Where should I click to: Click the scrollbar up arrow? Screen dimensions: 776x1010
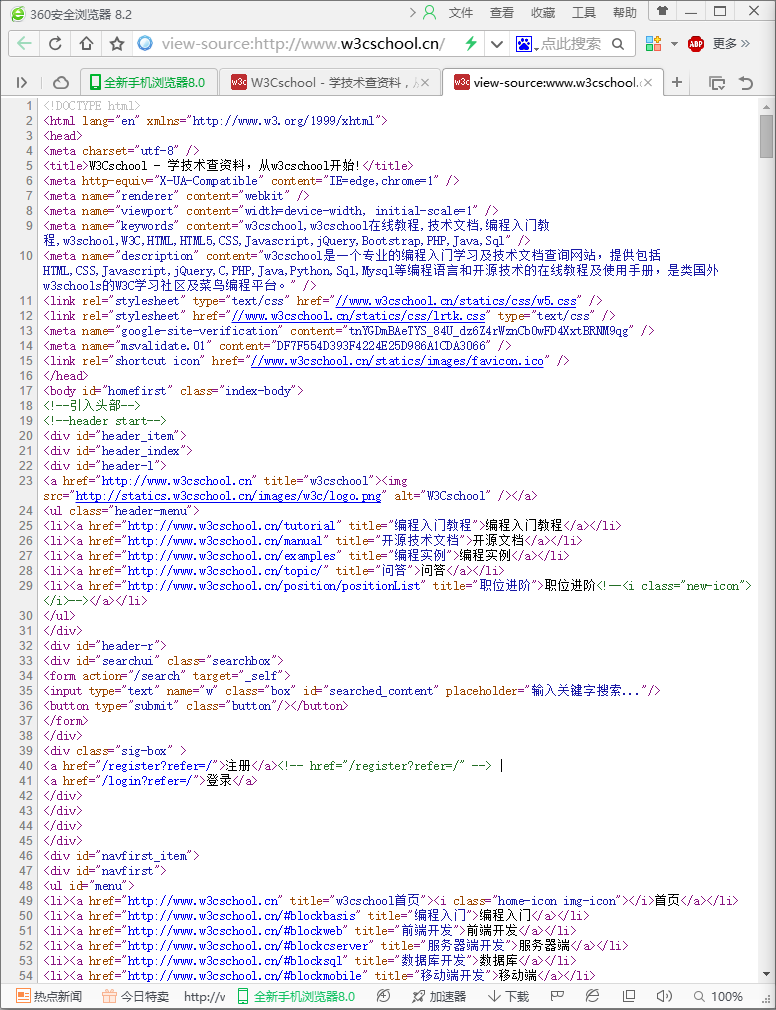[x=766, y=106]
